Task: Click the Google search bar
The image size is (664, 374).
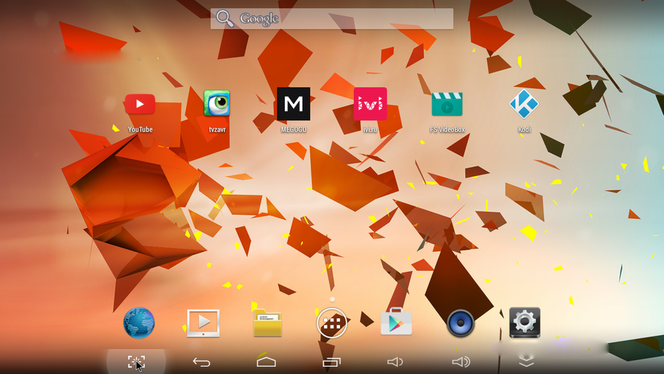Action: [332, 19]
